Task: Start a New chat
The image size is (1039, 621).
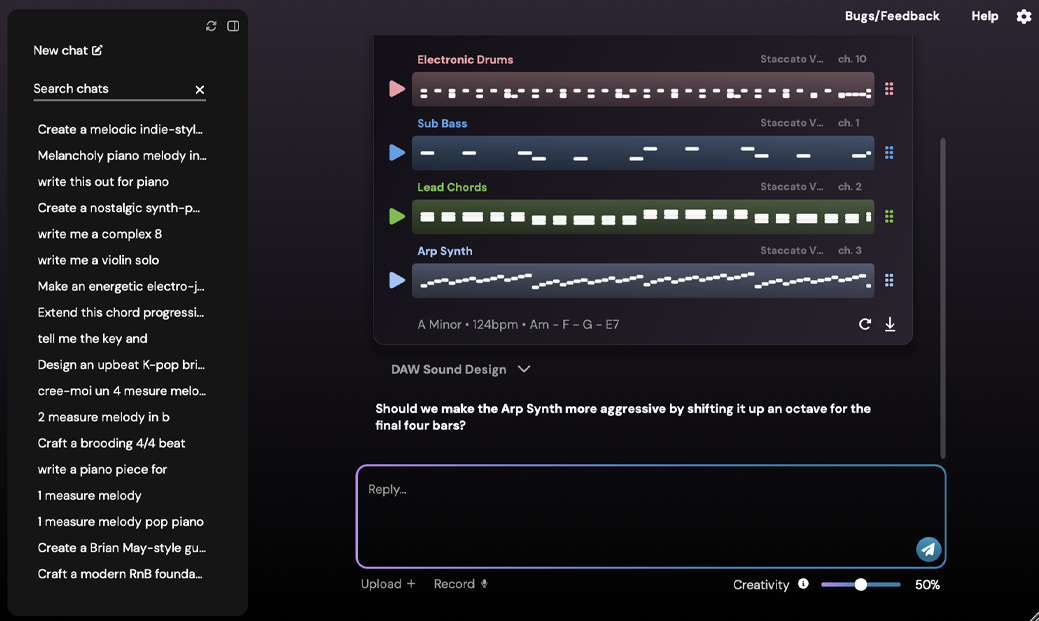Action: [x=68, y=50]
